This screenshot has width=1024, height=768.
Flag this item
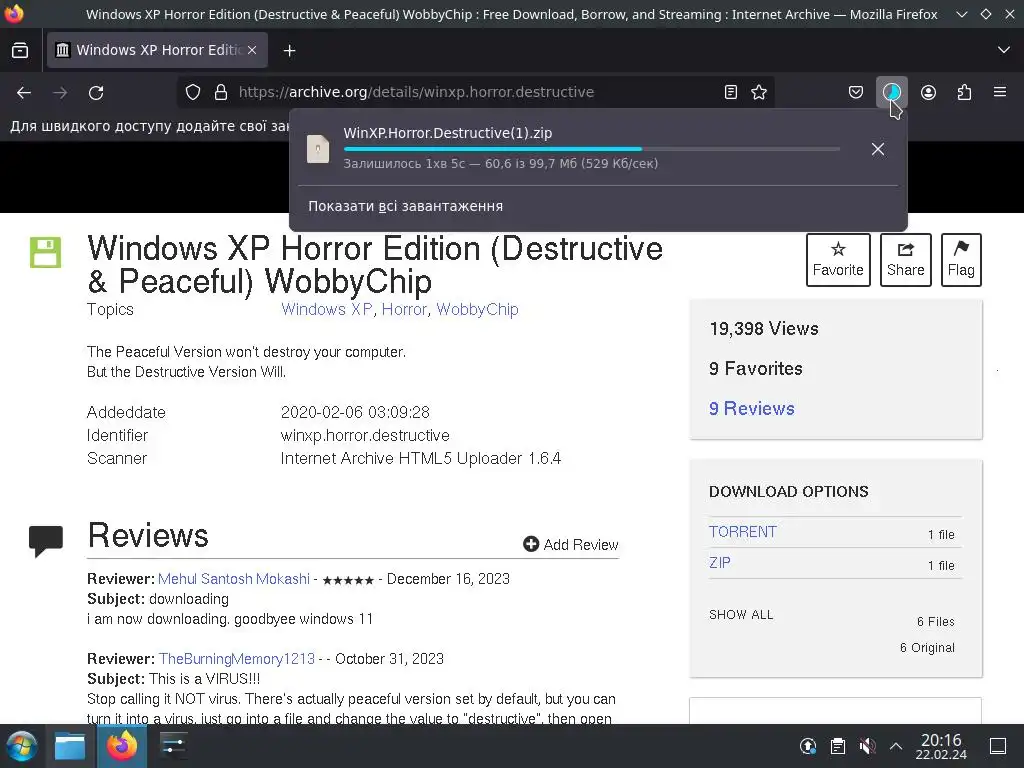coord(961,260)
